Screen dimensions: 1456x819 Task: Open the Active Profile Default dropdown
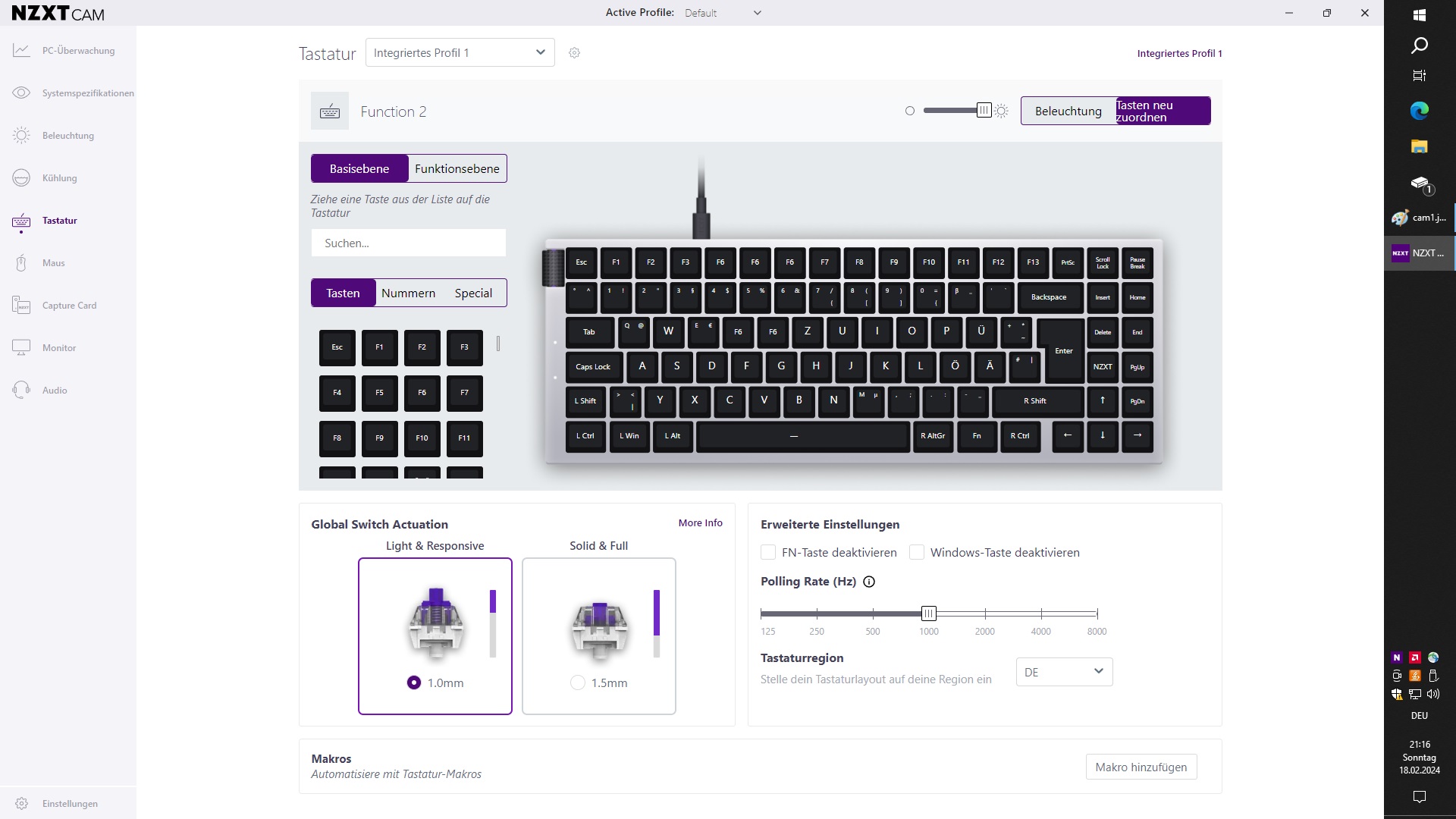pos(723,13)
